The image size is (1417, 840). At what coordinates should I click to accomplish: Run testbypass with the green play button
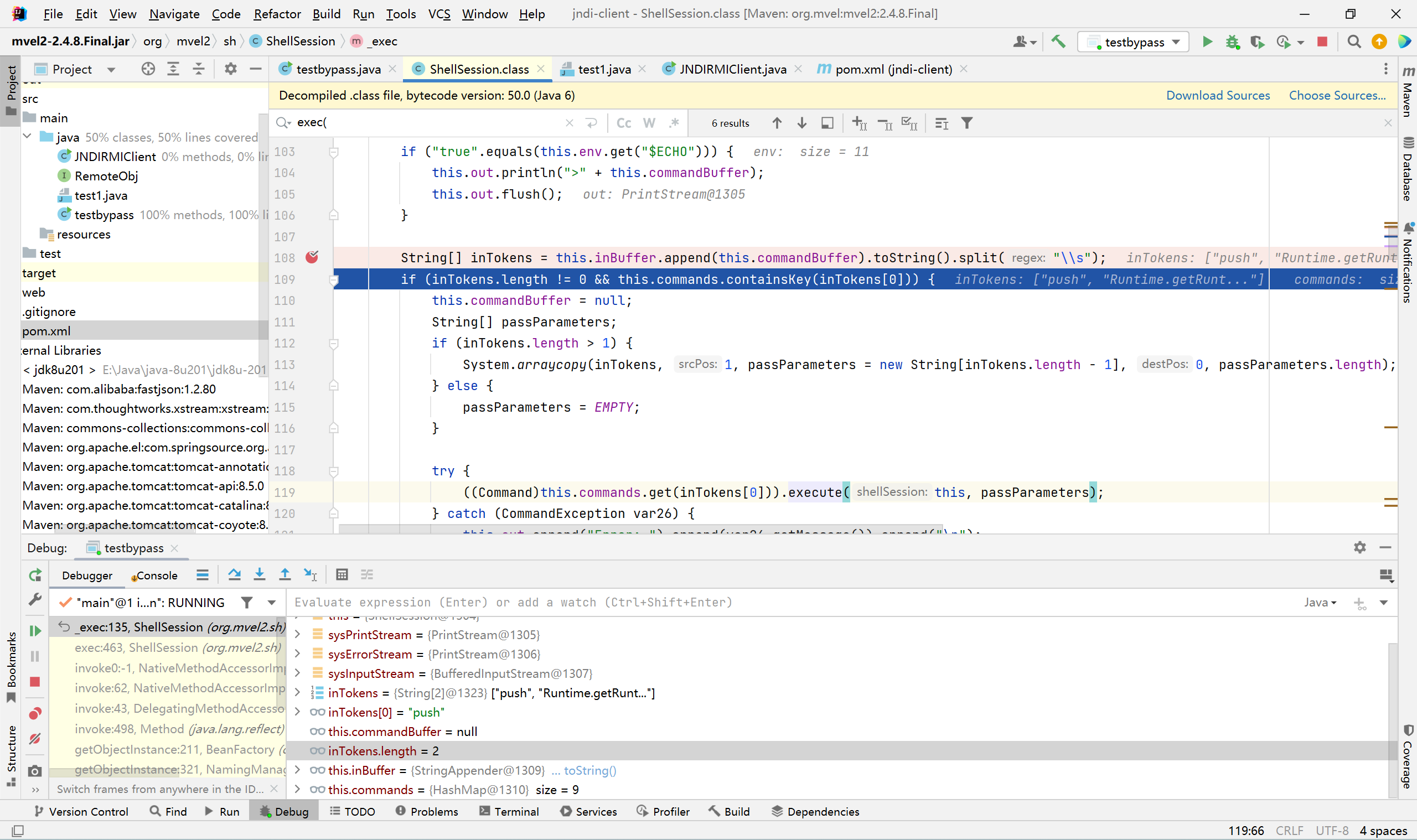[1207, 42]
